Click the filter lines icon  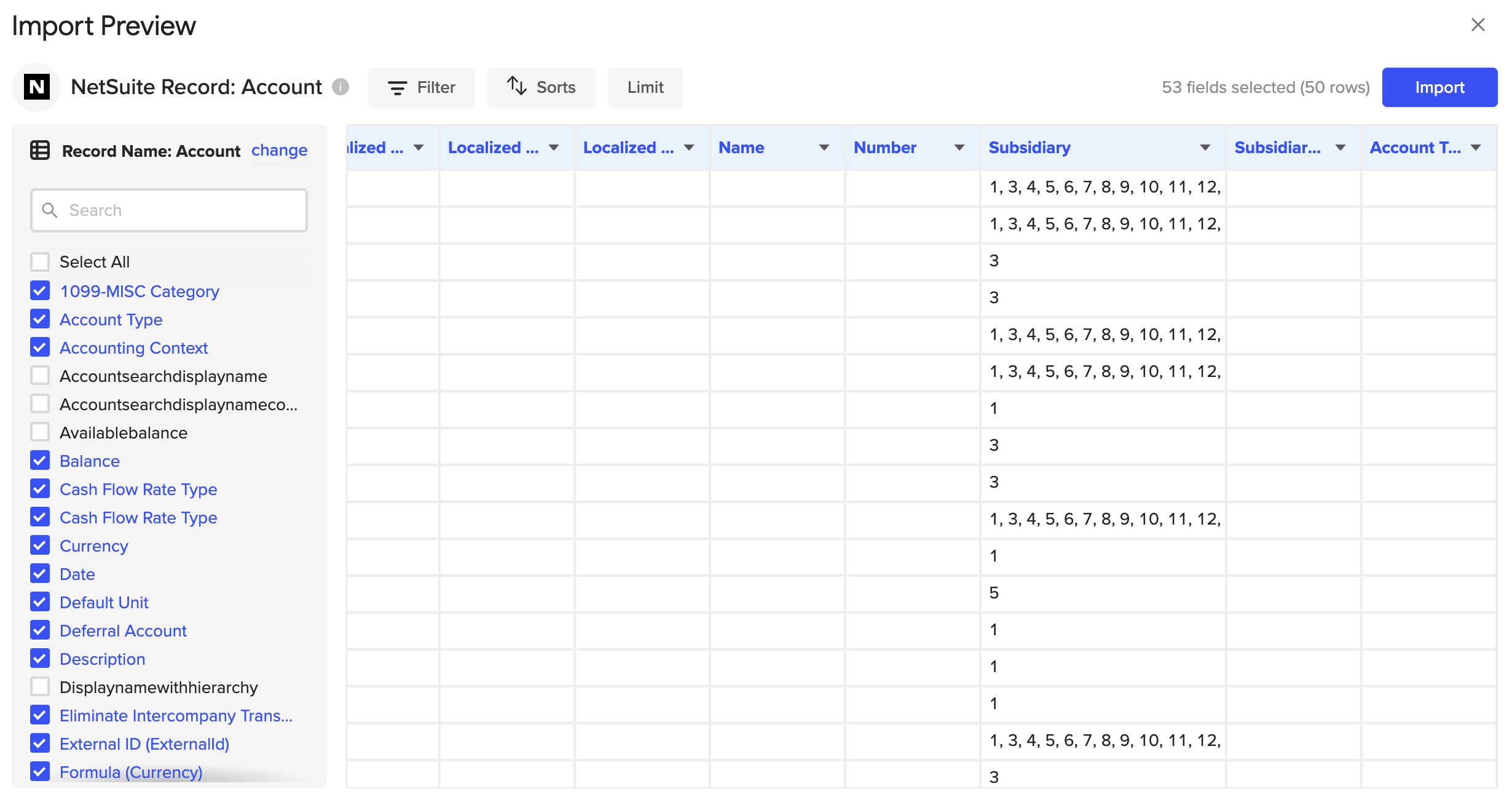(397, 88)
